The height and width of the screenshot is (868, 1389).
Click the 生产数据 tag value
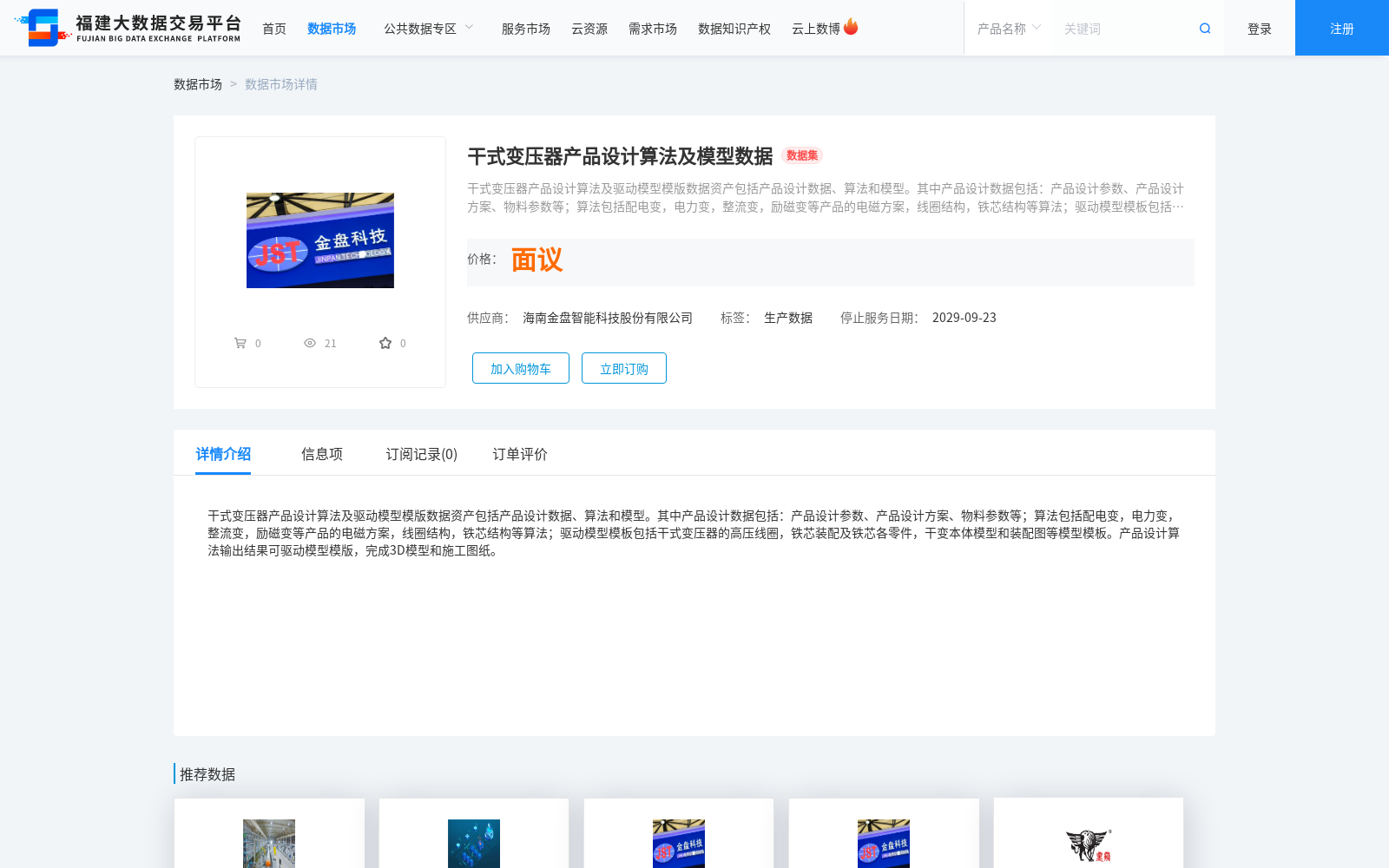tap(788, 318)
